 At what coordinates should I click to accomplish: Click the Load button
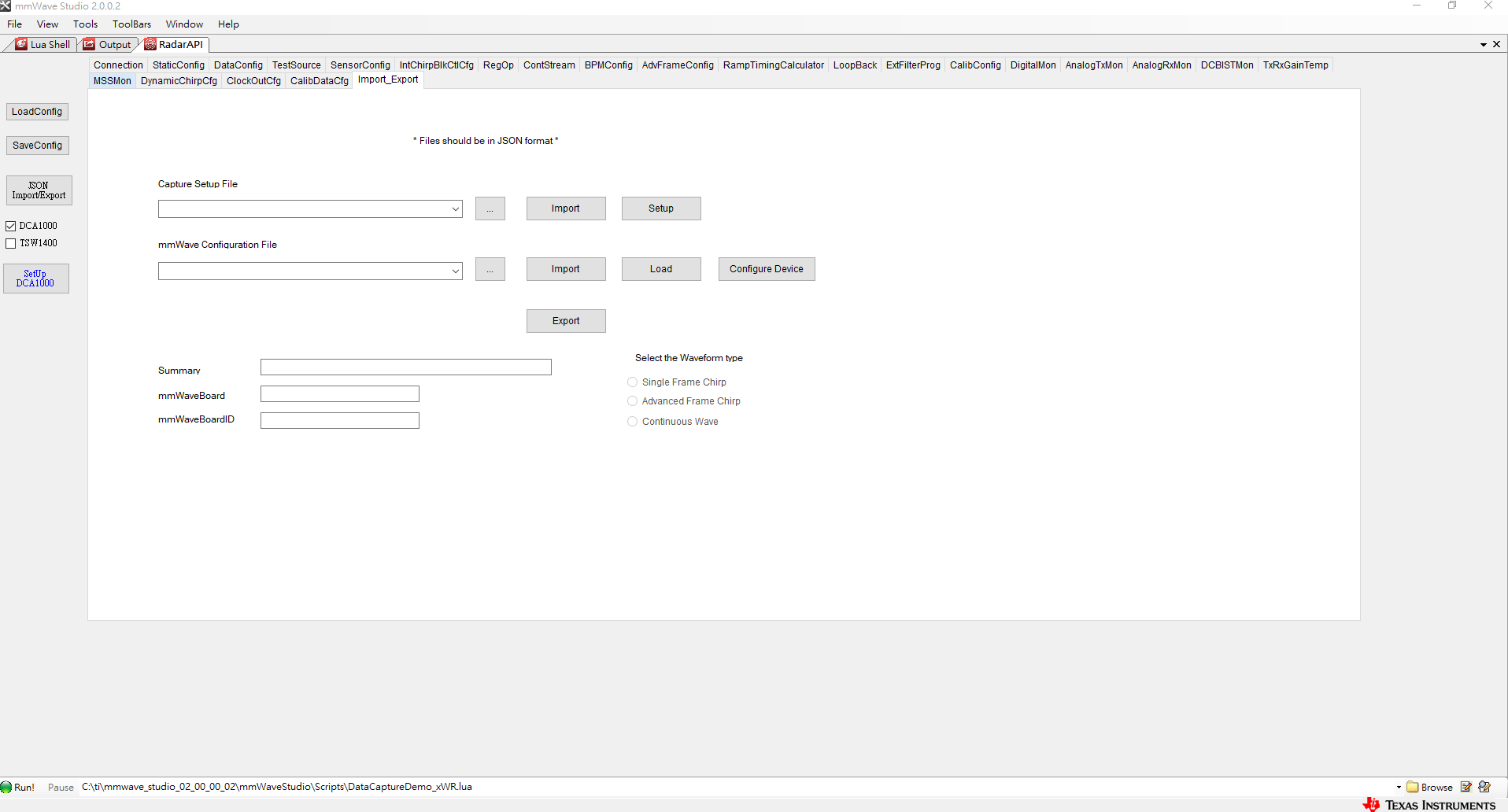tap(661, 269)
